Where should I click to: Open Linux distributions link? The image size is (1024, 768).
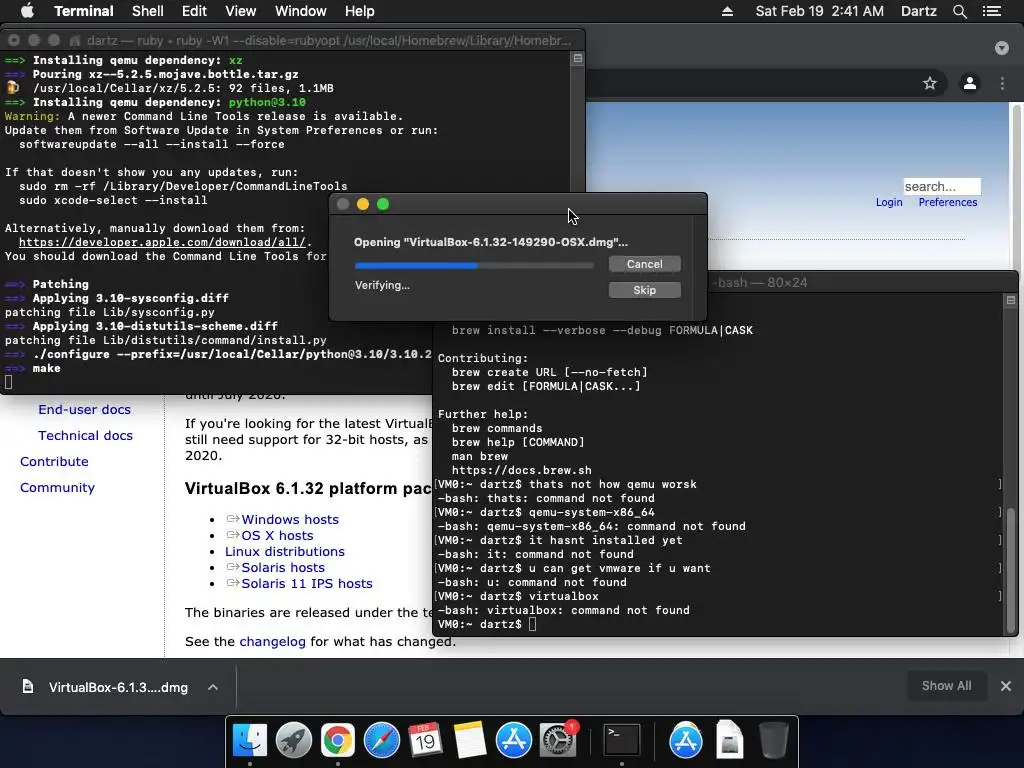pos(285,551)
